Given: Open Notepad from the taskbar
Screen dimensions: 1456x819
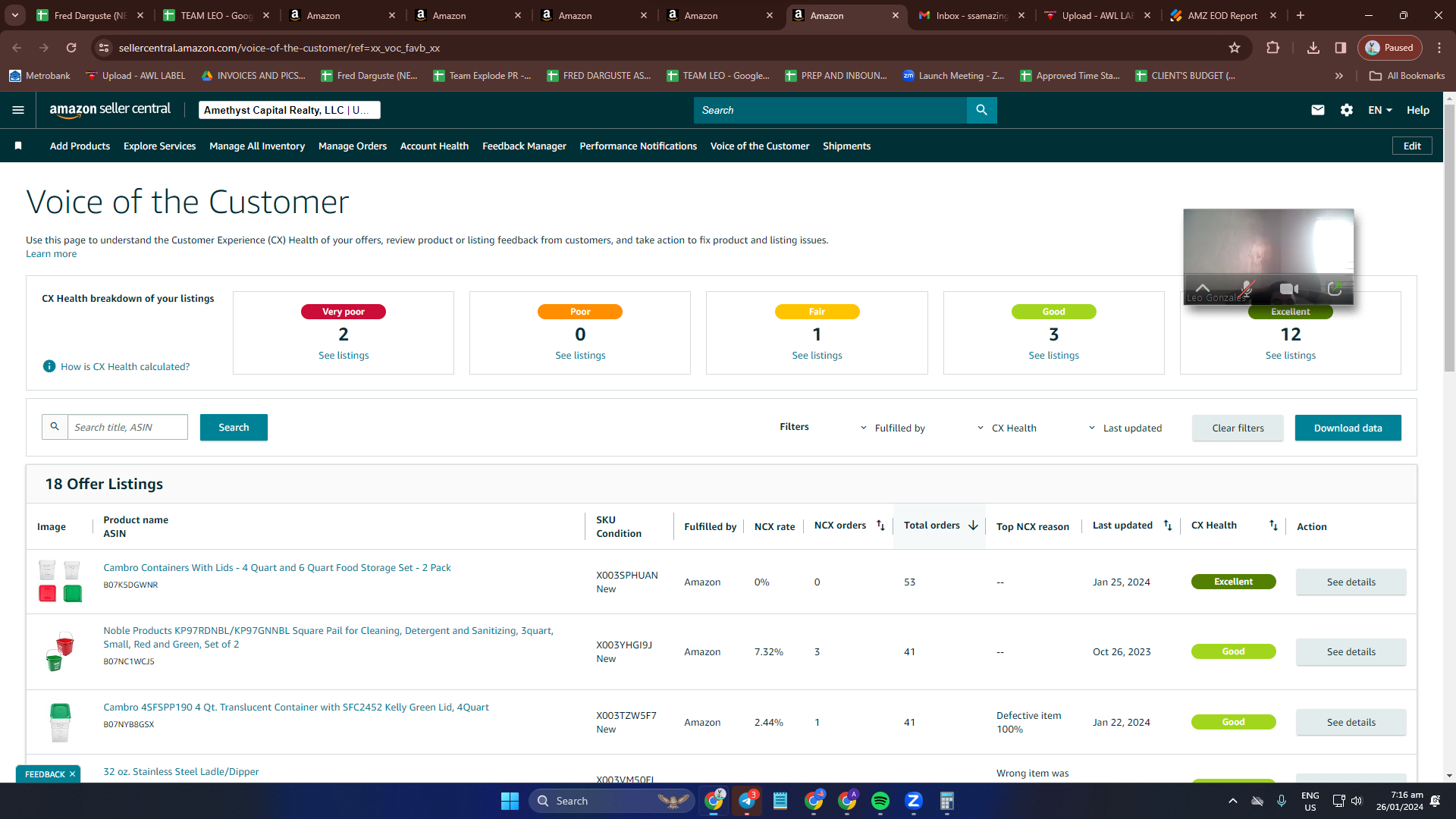Looking at the screenshot, I should click(780, 801).
